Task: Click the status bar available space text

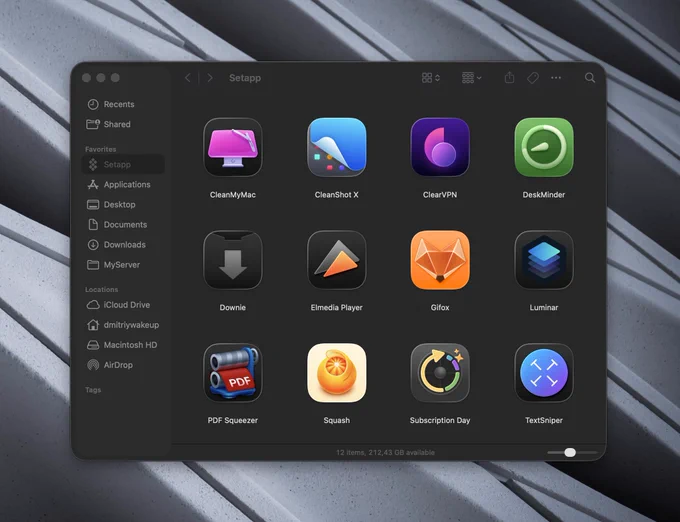Action: pyautogui.click(x=385, y=452)
